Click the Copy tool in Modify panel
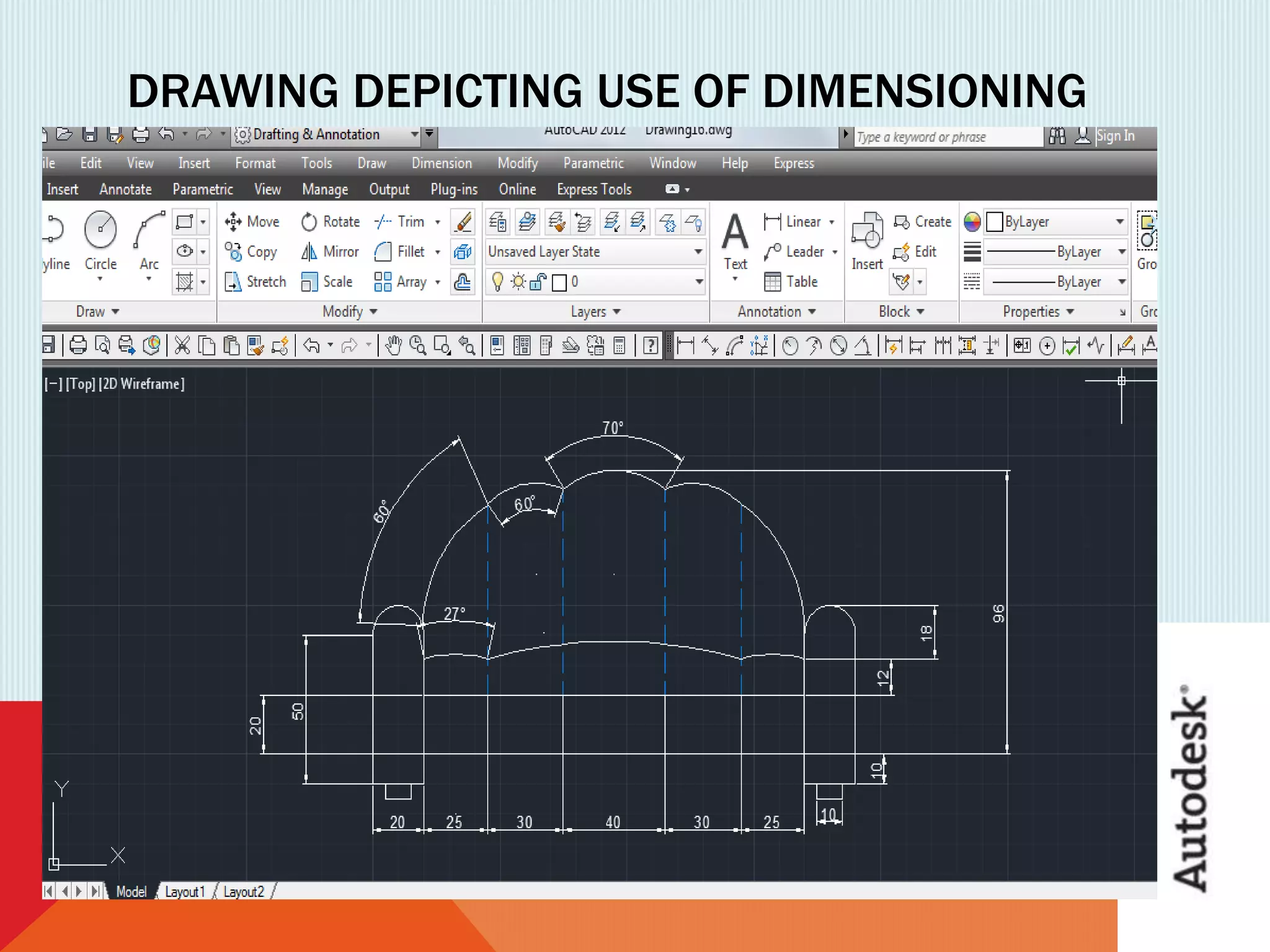The height and width of the screenshot is (952, 1270). (251, 252)
